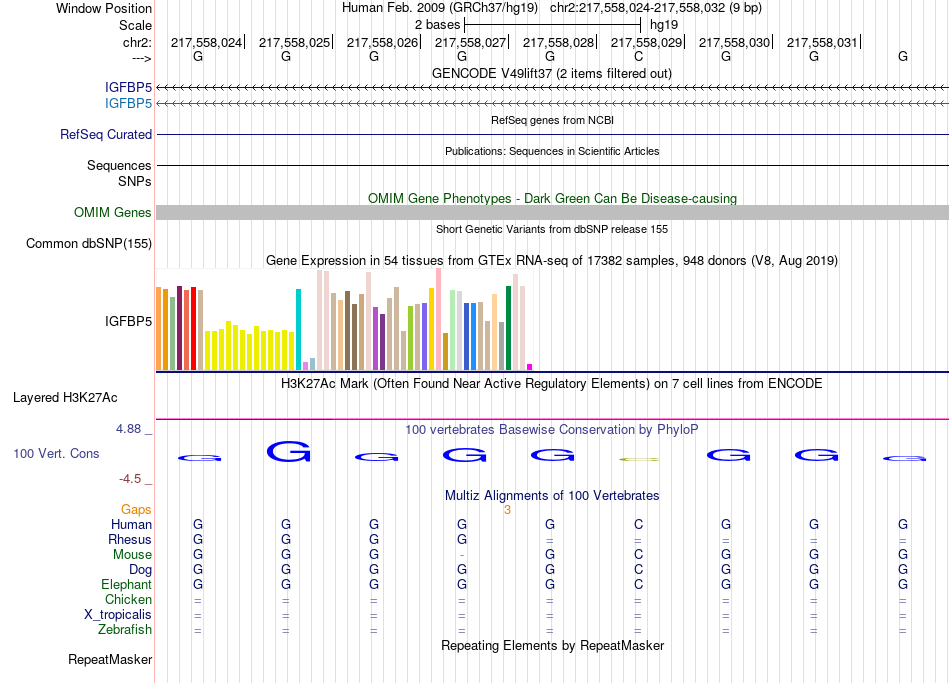The width and height of the screenshot is (950, 683).
Task: Click the Sequences track label
Action: pyautogui.click(x=119, y=165)
